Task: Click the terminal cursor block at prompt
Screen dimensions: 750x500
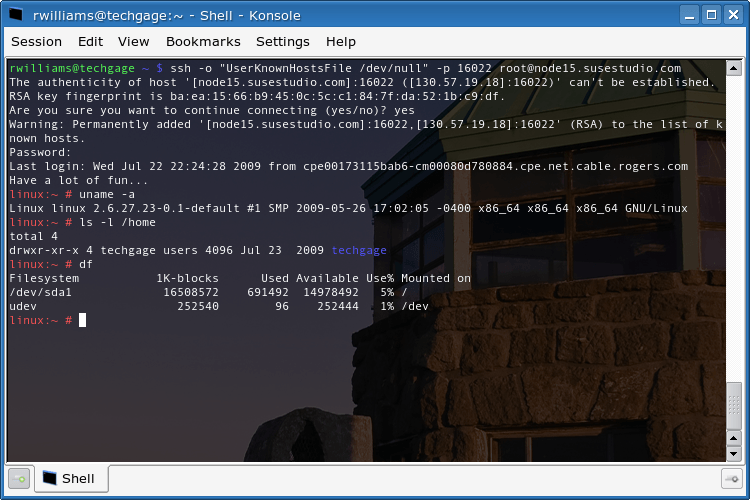Action: (82, 320)
